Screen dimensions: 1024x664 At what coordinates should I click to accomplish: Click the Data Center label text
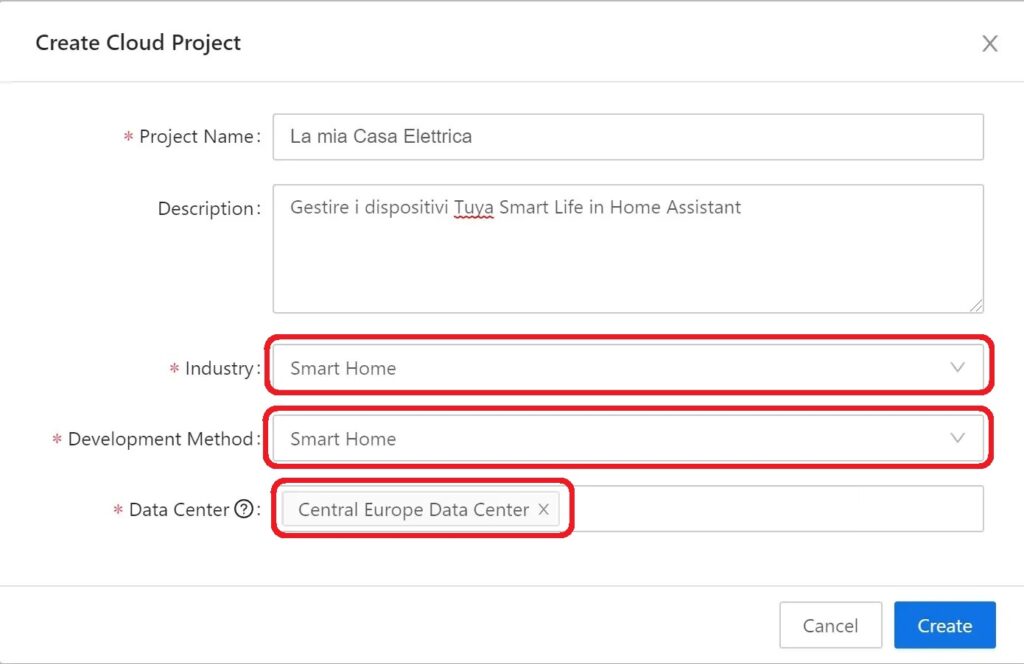tap(179, 509)
